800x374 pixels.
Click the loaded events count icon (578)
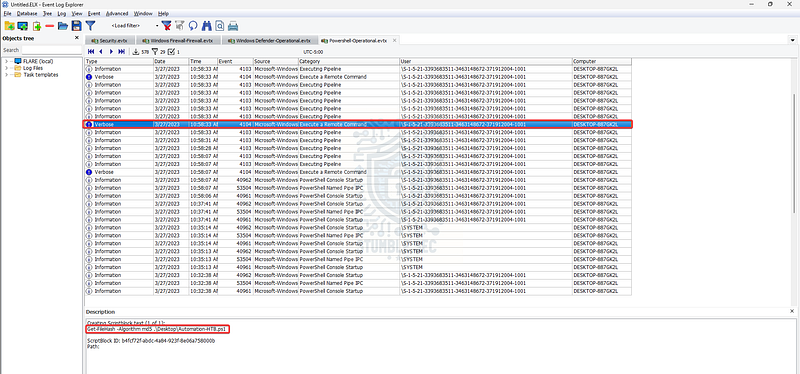tap(136, 52)
